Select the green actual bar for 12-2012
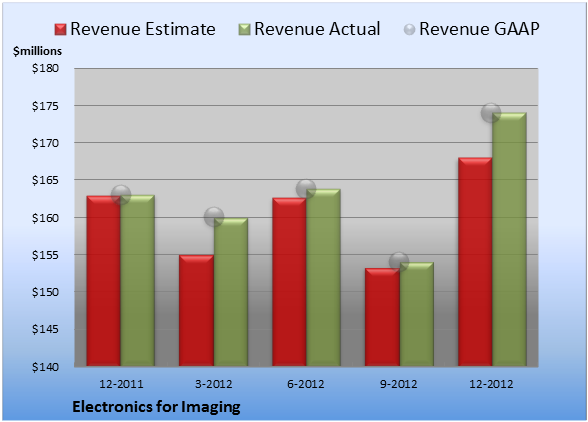This screenshot has width=588, height=422. click(x=509, y=239)
